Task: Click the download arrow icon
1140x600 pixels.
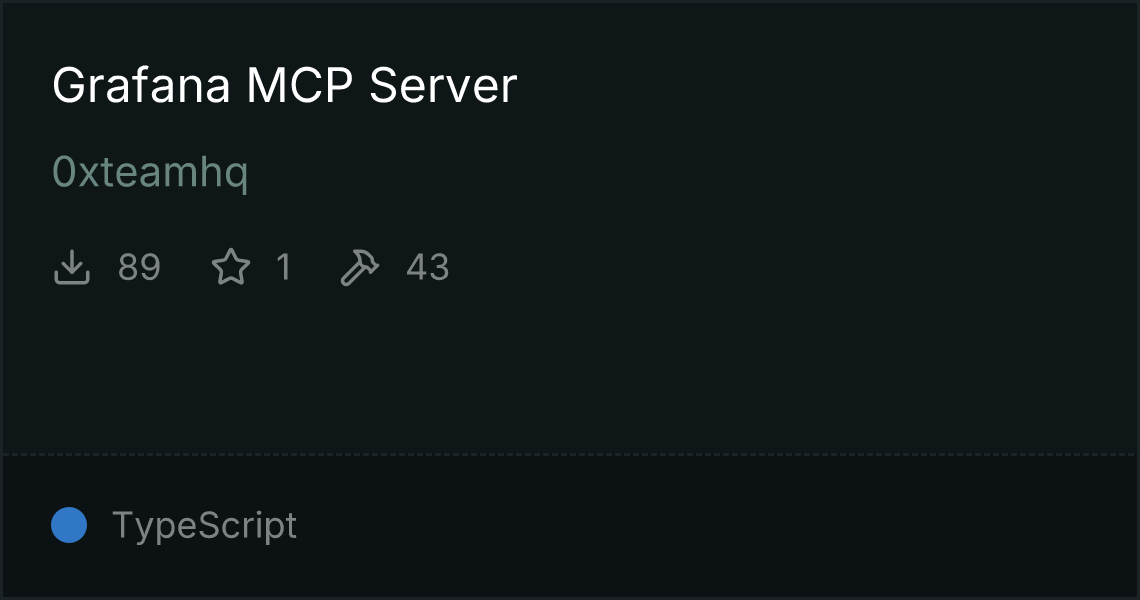Action: (72, 267)
